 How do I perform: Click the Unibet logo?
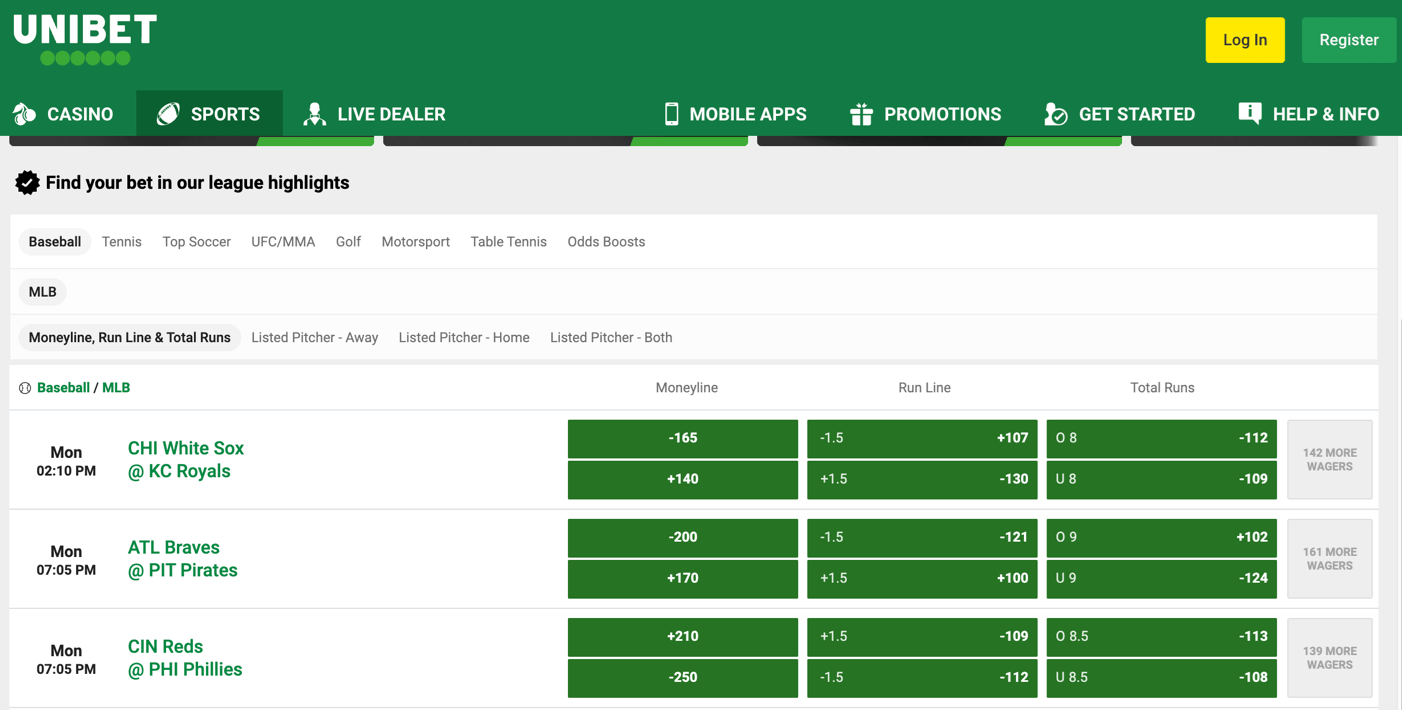(85, 40)
